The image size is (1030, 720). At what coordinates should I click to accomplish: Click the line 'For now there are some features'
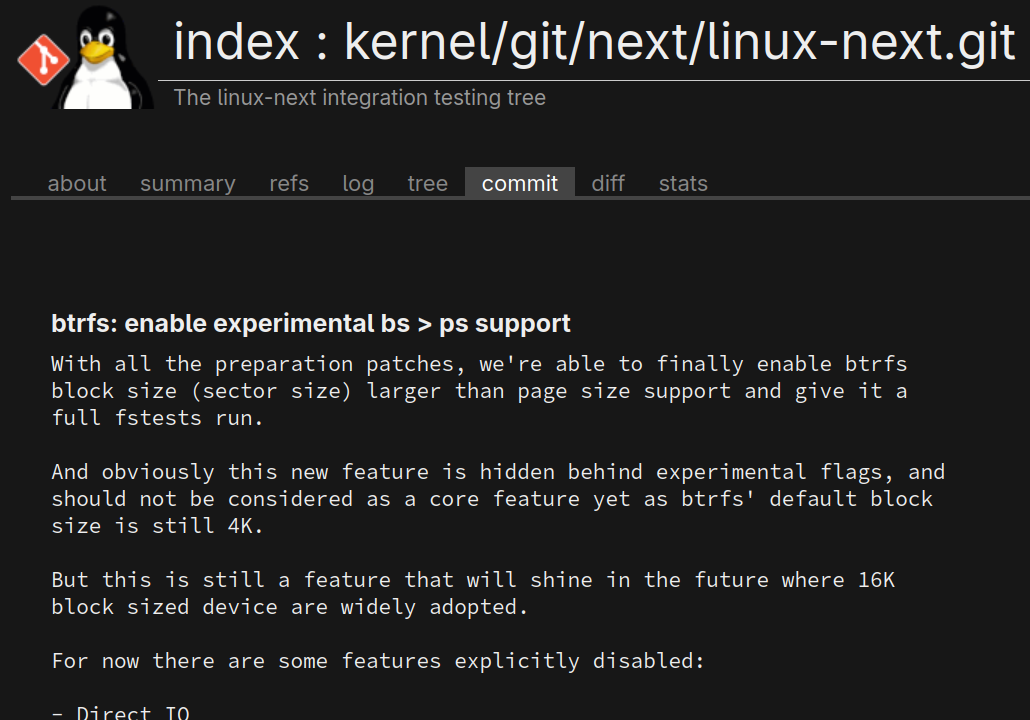[379, 661]
